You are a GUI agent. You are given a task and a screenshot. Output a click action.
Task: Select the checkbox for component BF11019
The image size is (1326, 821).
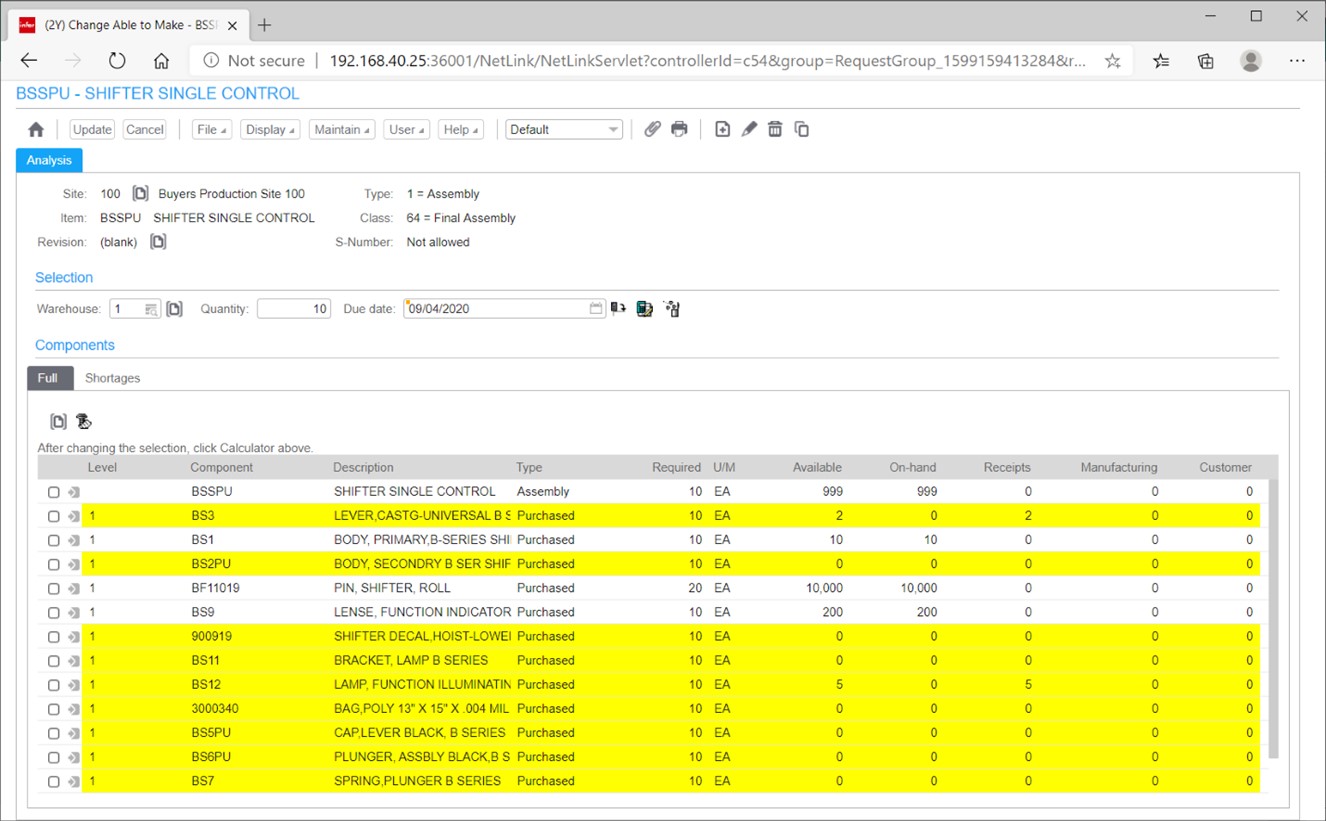tap(54, 588)
